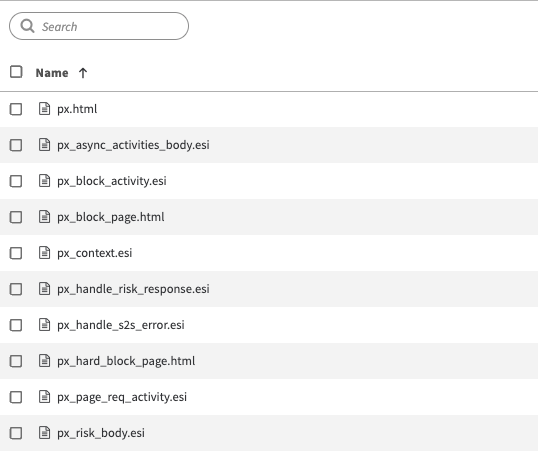This screenshot has height=460, width=538.
Task: Toggle the select-all checkbox in header
Action: (16, 72)
